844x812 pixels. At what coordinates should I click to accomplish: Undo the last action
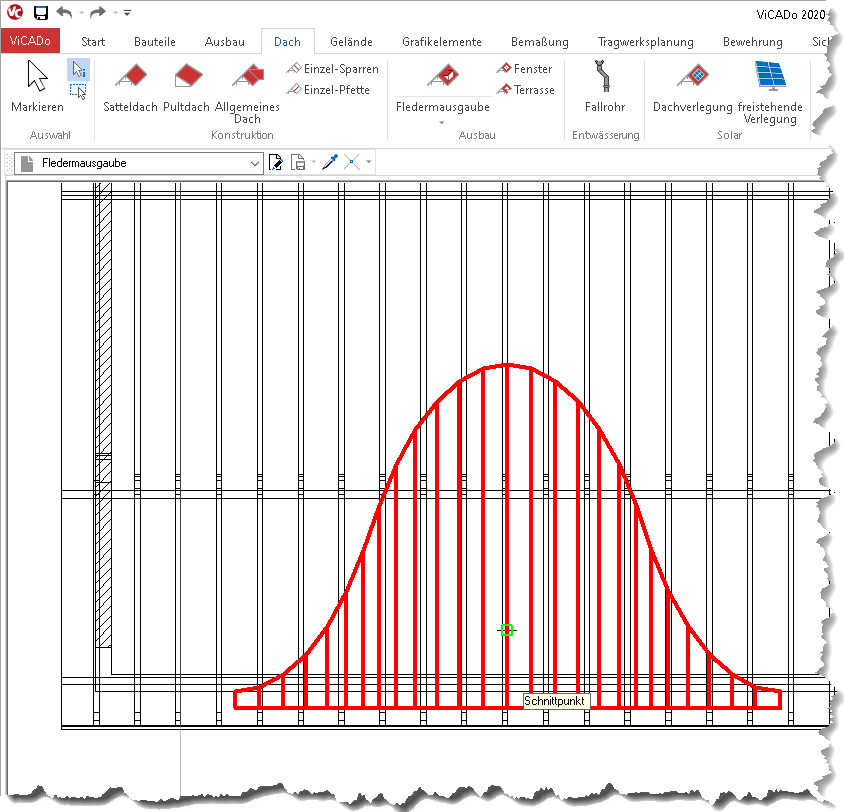[65, 12]
